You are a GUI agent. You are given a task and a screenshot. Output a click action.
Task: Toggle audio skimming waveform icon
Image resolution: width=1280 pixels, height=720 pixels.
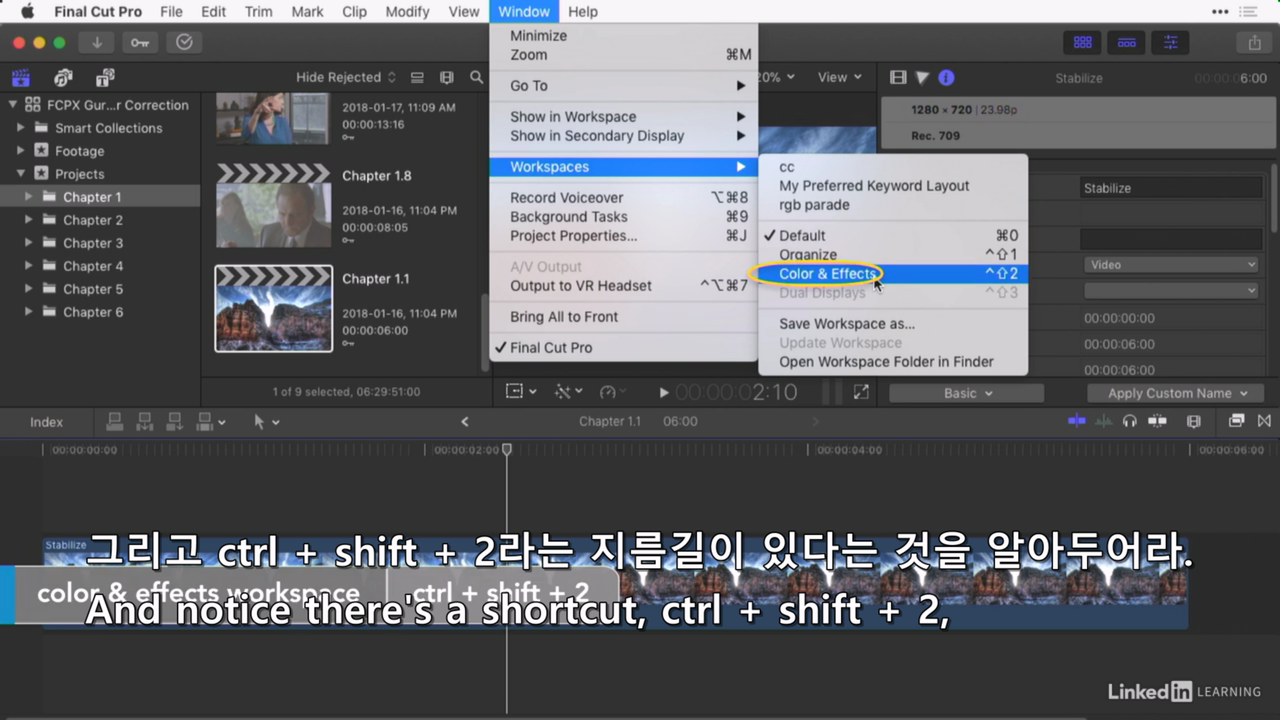(1104, 421)
